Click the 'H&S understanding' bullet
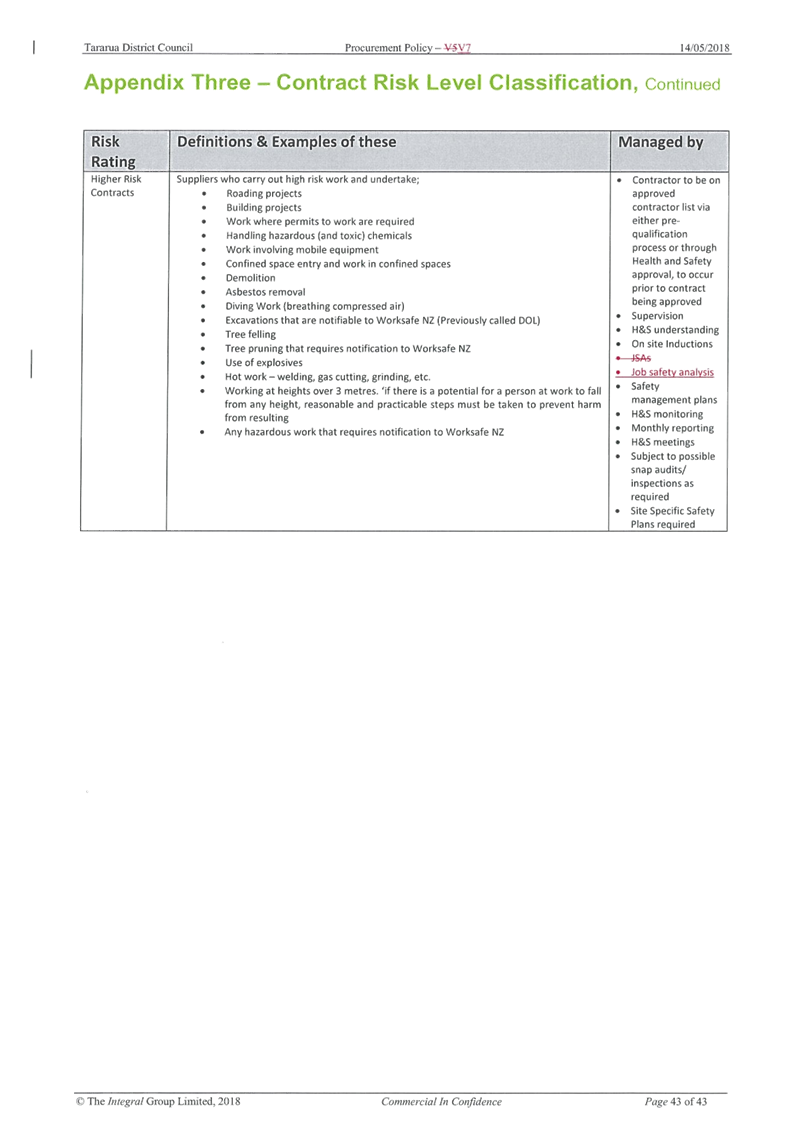Screen dimensions: 797x1139 (x=675, y=330)
